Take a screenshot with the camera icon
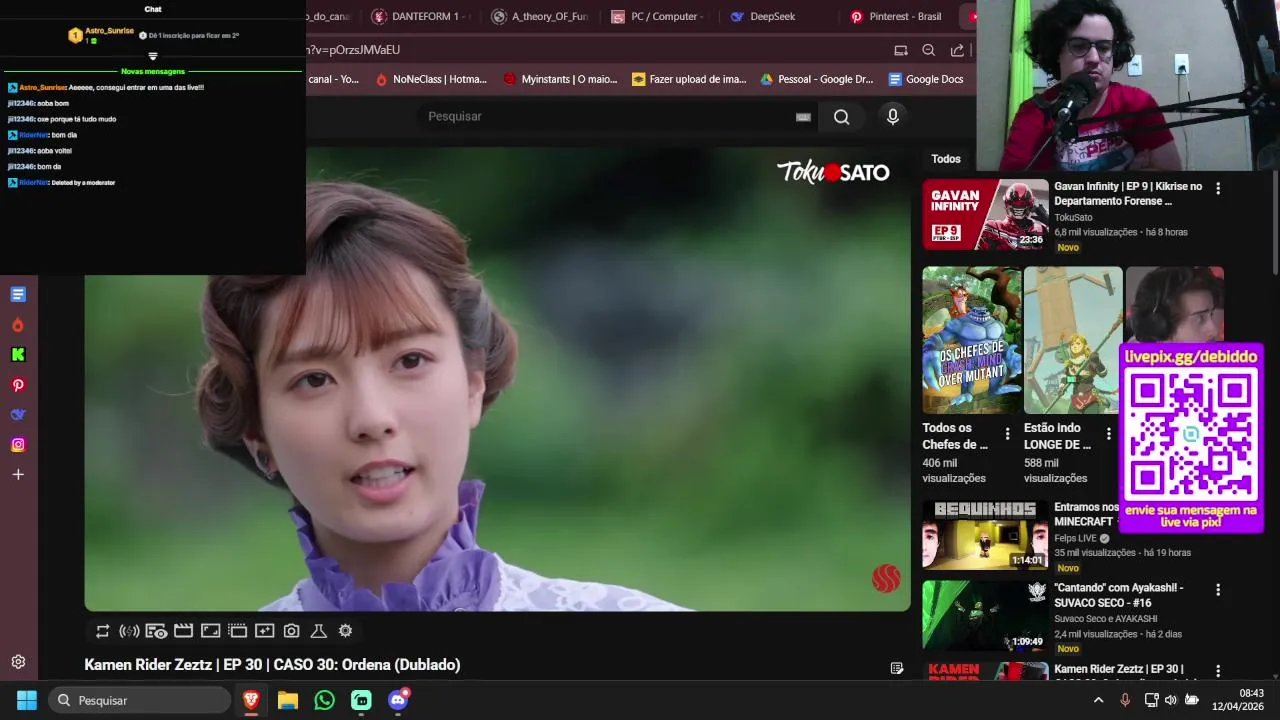The image size is (1280, 720). [291, 631]
